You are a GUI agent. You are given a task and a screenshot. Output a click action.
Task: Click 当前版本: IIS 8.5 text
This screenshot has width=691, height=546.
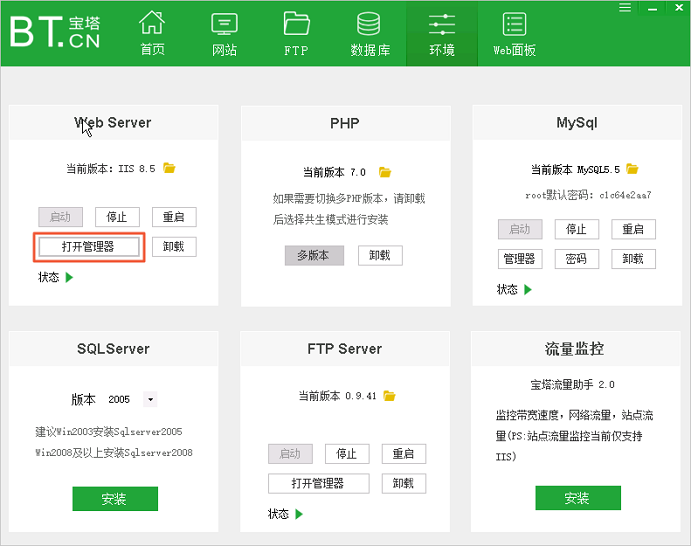tap(111, 168)
